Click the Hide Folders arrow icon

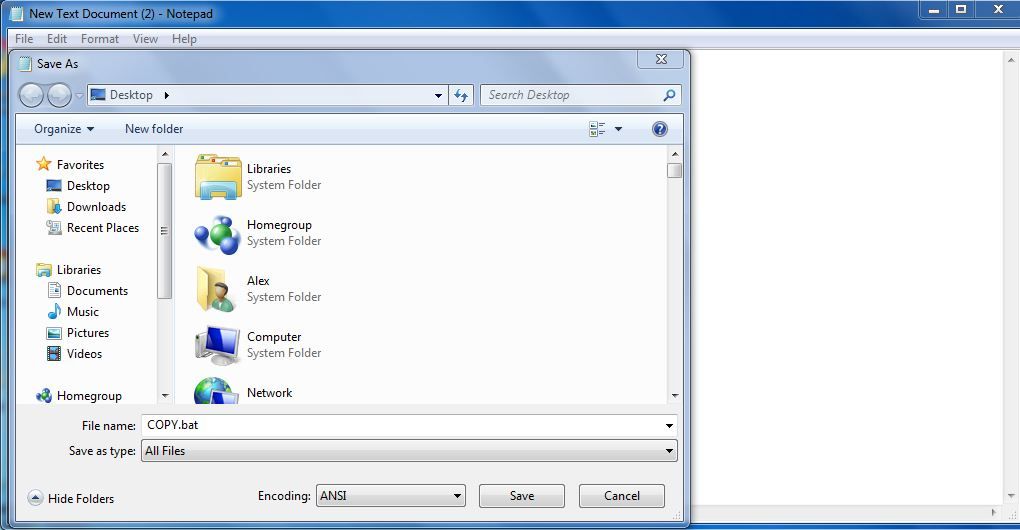point(35,498)
